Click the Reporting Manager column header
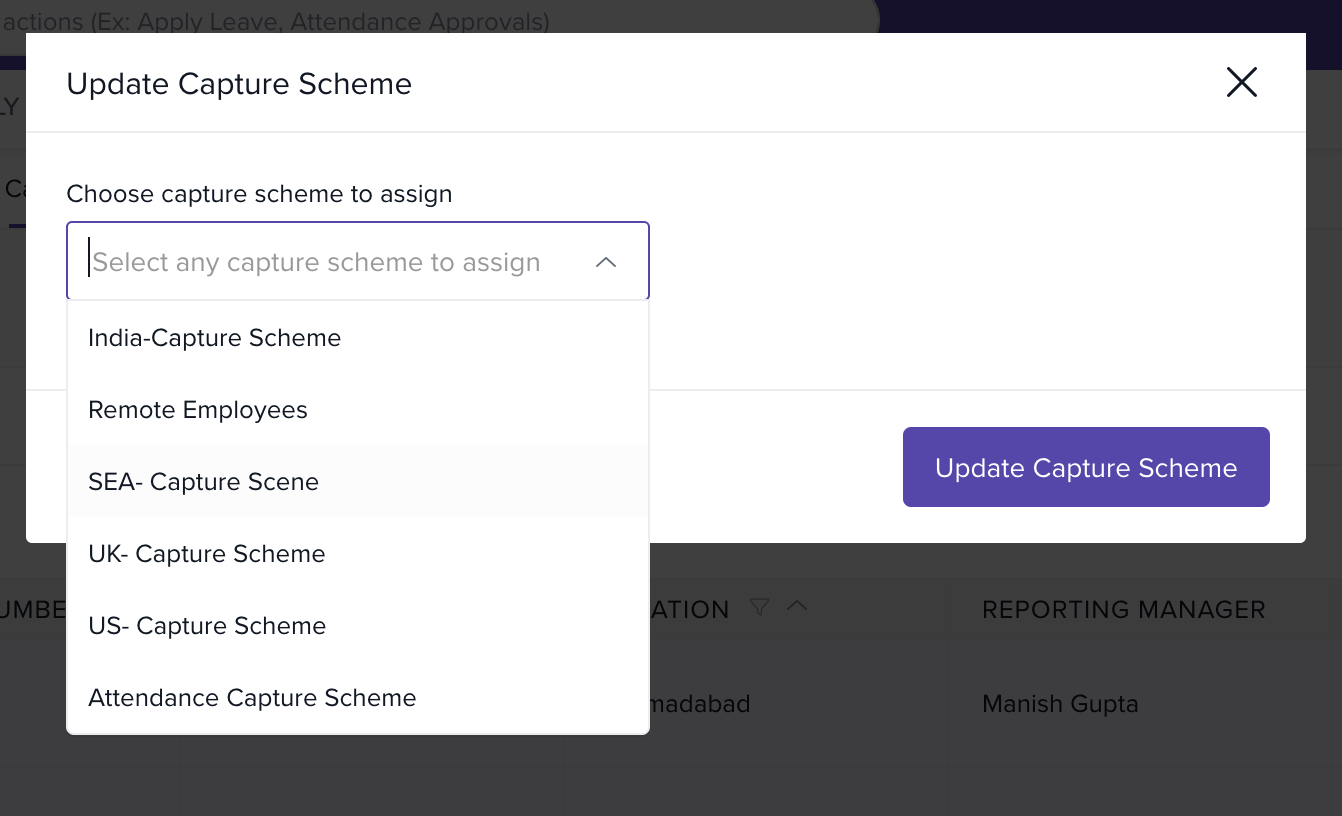The width and height of the screenshot is (1342, 816). [1123, 610]
